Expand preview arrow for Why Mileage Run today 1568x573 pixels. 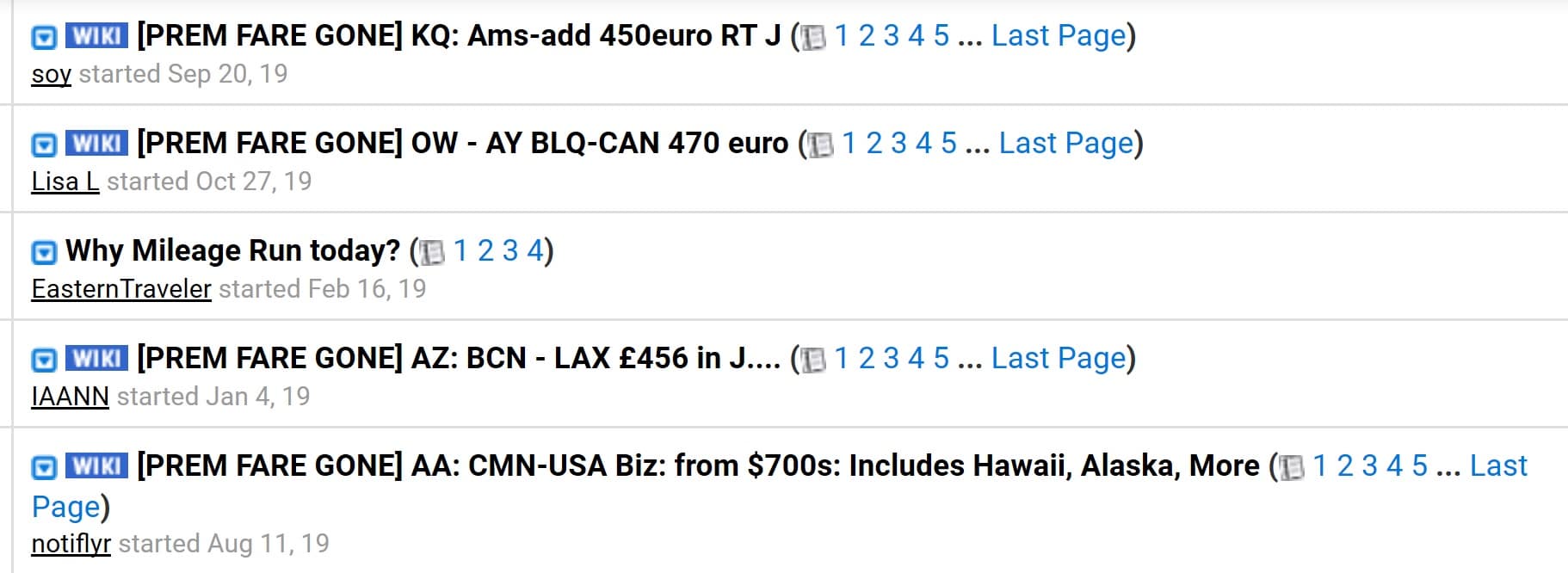44,252
